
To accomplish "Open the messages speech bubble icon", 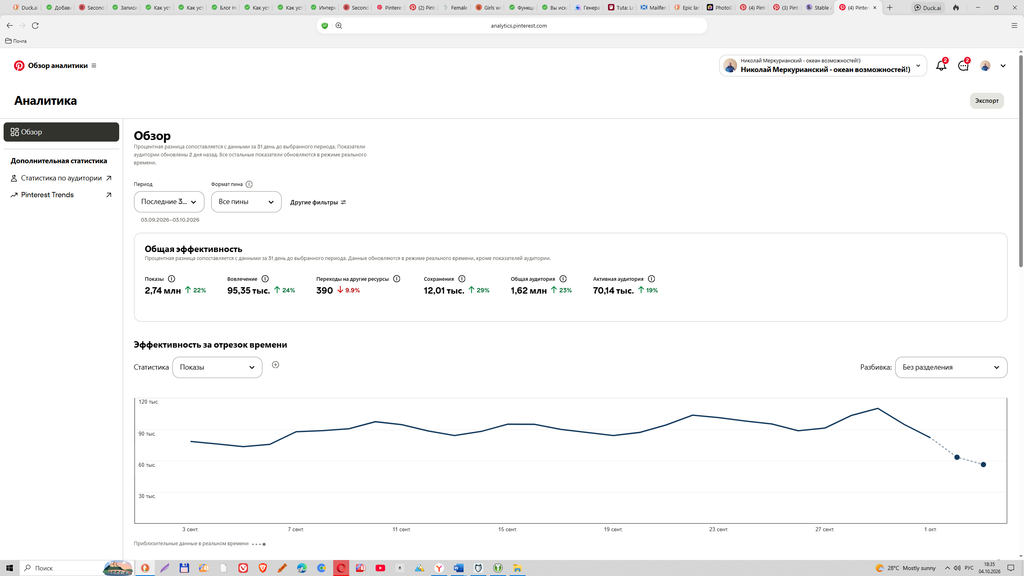I will click(x=963, y=65).
